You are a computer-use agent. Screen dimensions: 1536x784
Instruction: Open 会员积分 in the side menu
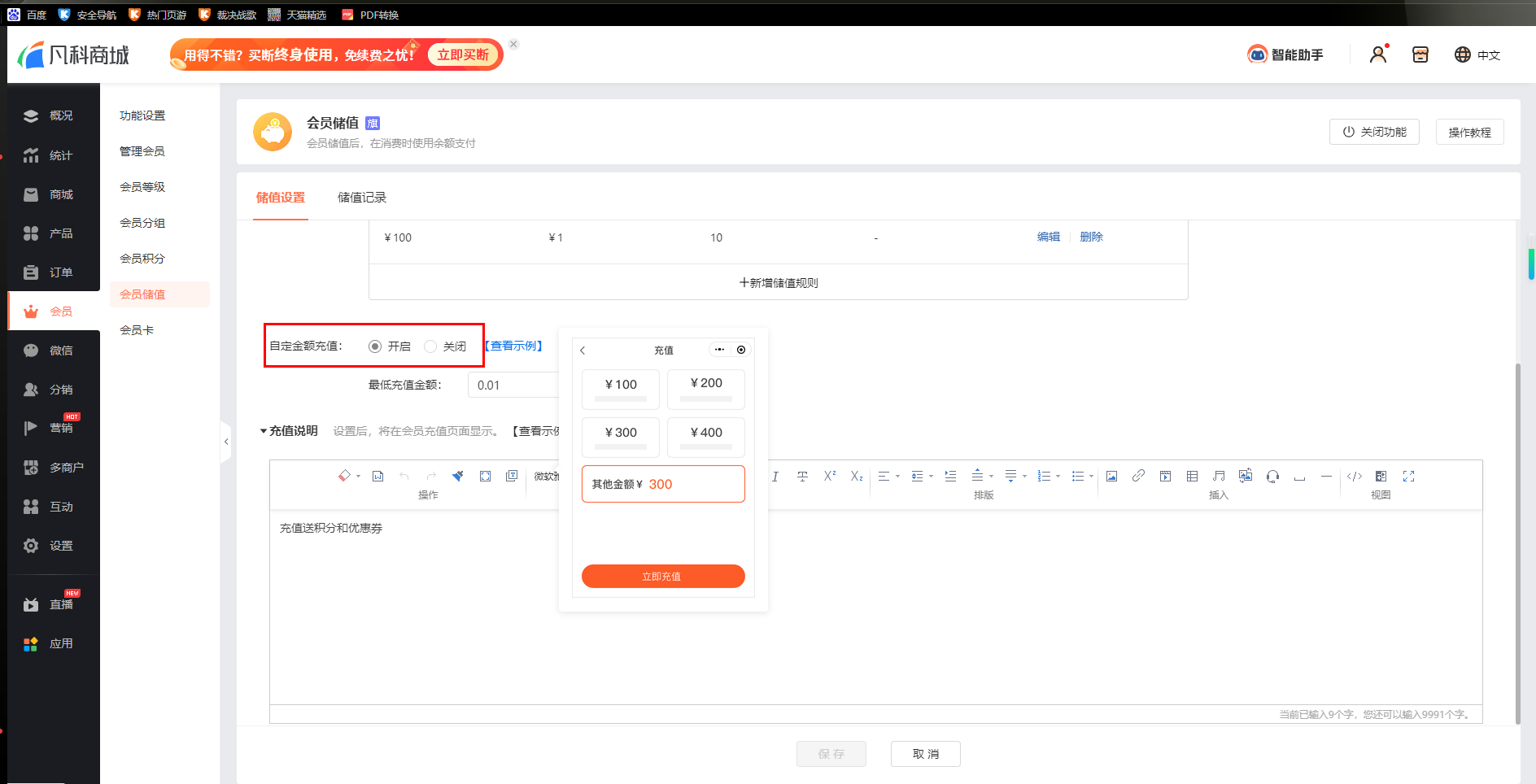pos(142,259)
